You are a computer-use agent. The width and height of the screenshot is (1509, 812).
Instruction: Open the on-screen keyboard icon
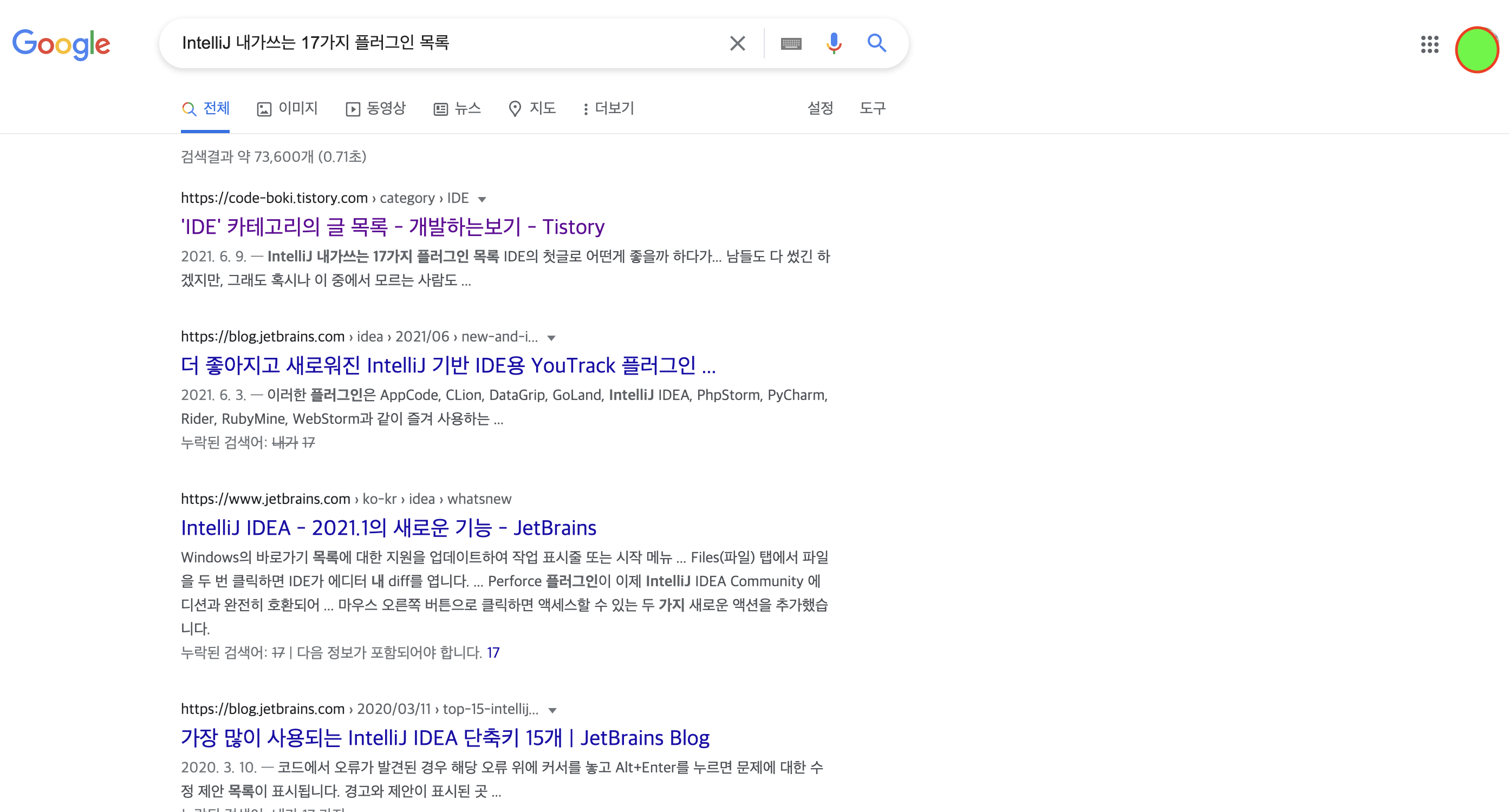[x=791, y=44]
